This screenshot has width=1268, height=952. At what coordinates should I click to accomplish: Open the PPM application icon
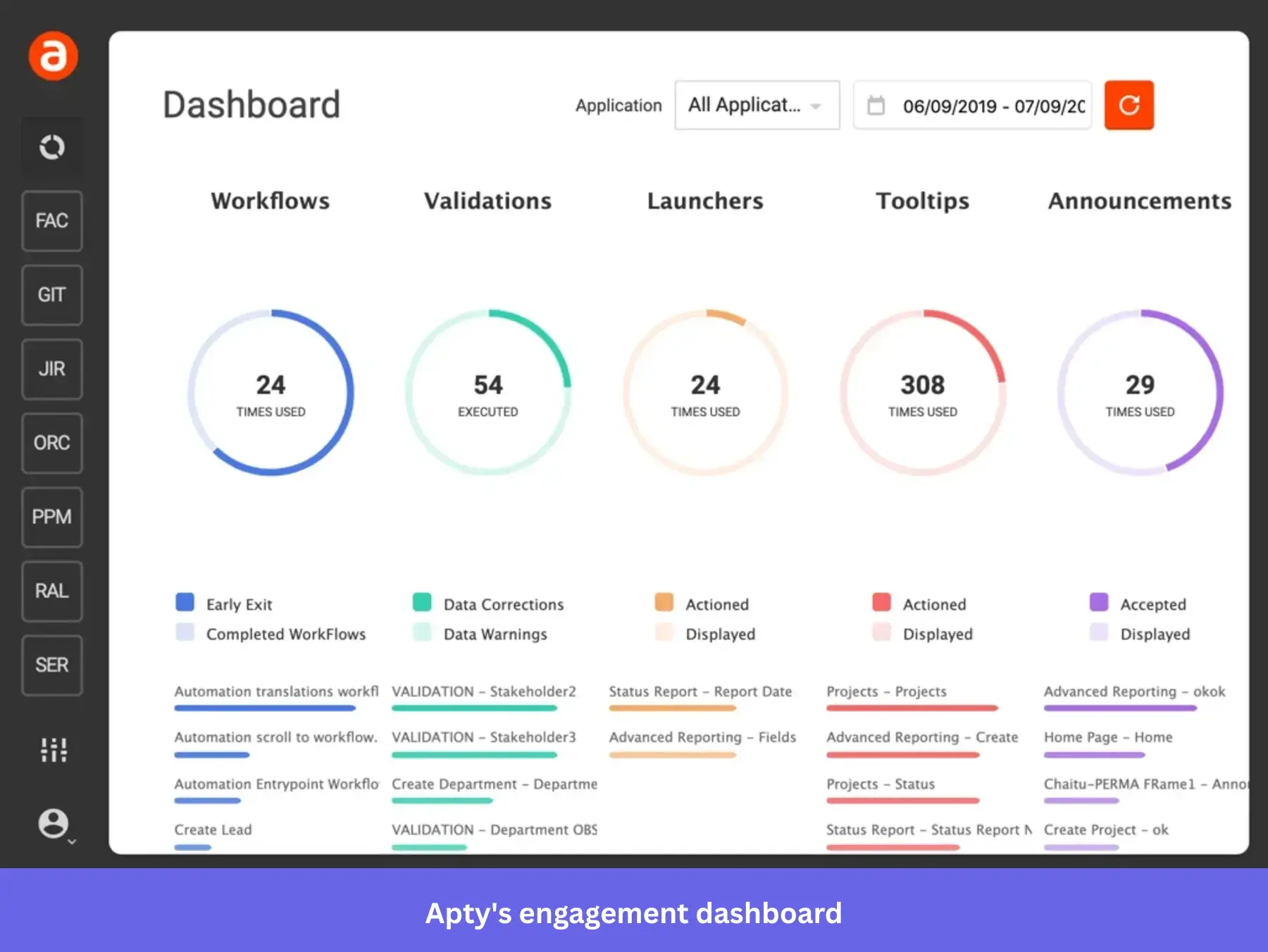point(52,517)
